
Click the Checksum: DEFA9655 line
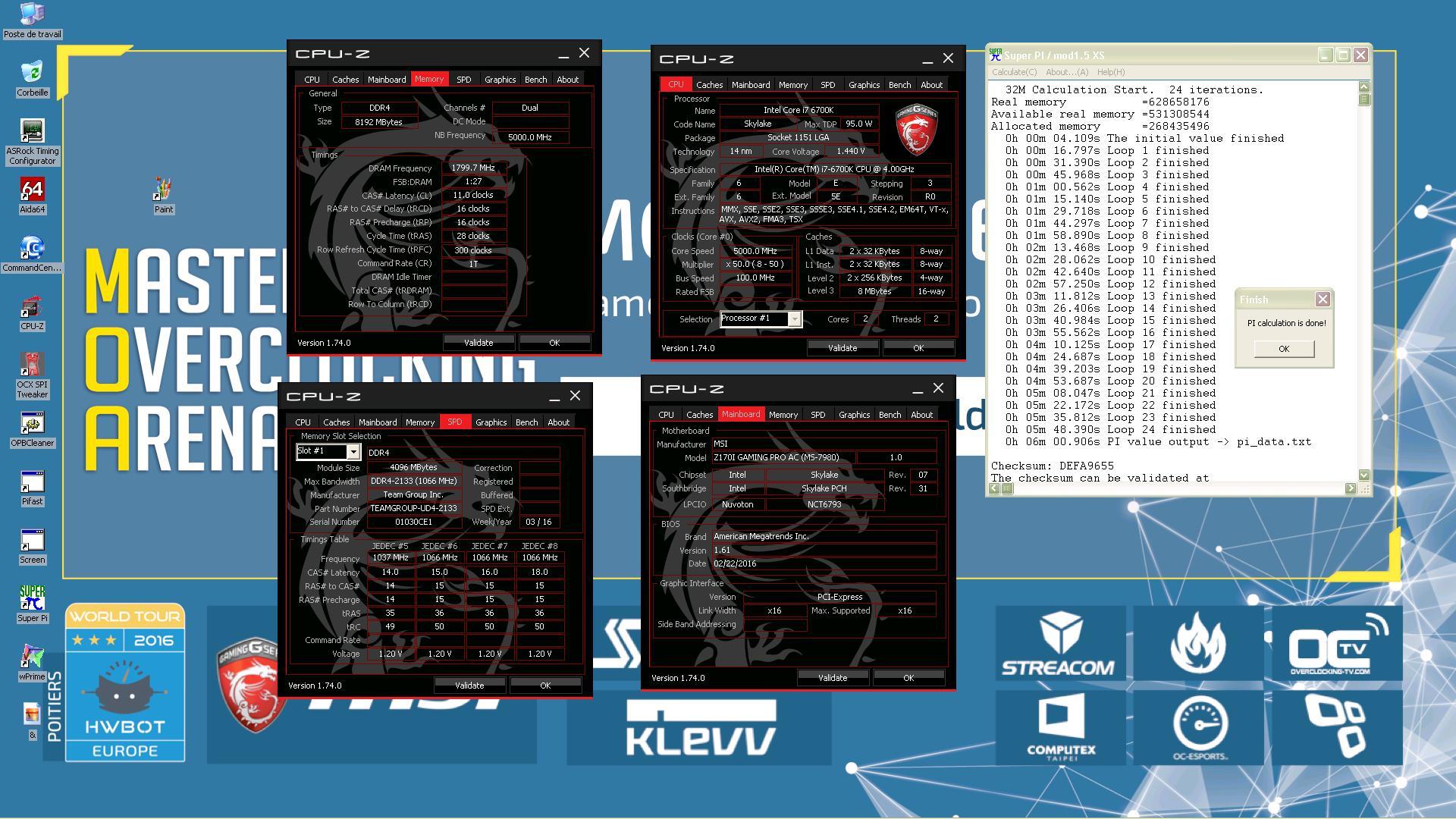coord(1053,466)
